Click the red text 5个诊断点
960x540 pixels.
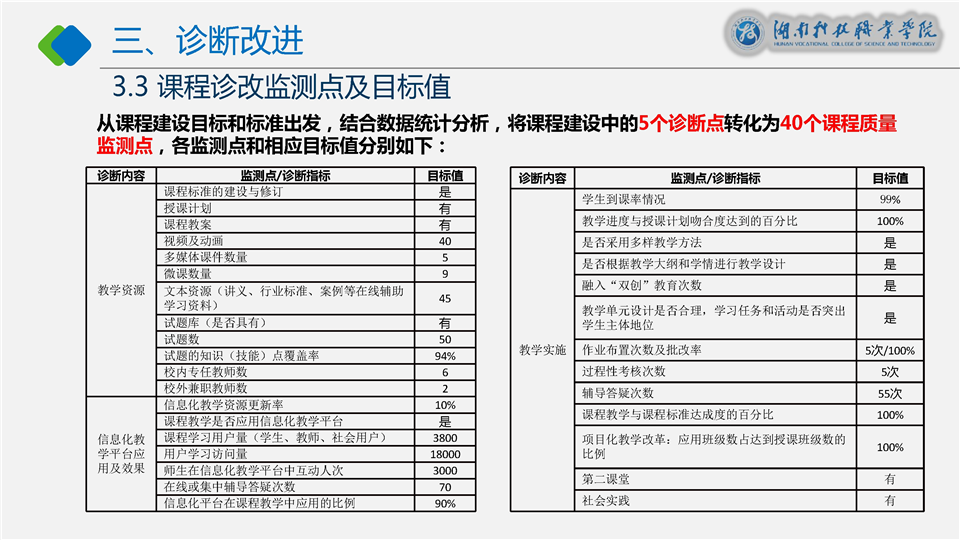(x=680, y=124)
